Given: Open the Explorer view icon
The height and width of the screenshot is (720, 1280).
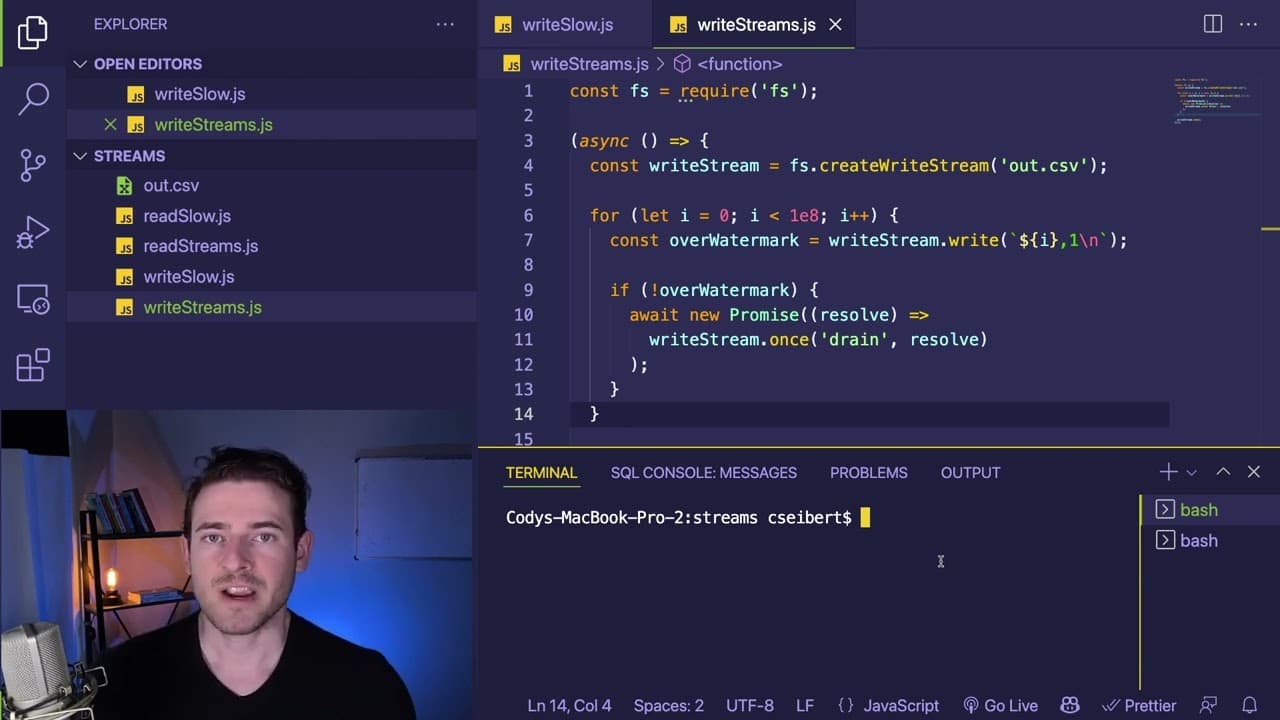Looking at the screenshot, I should (32, 33).
